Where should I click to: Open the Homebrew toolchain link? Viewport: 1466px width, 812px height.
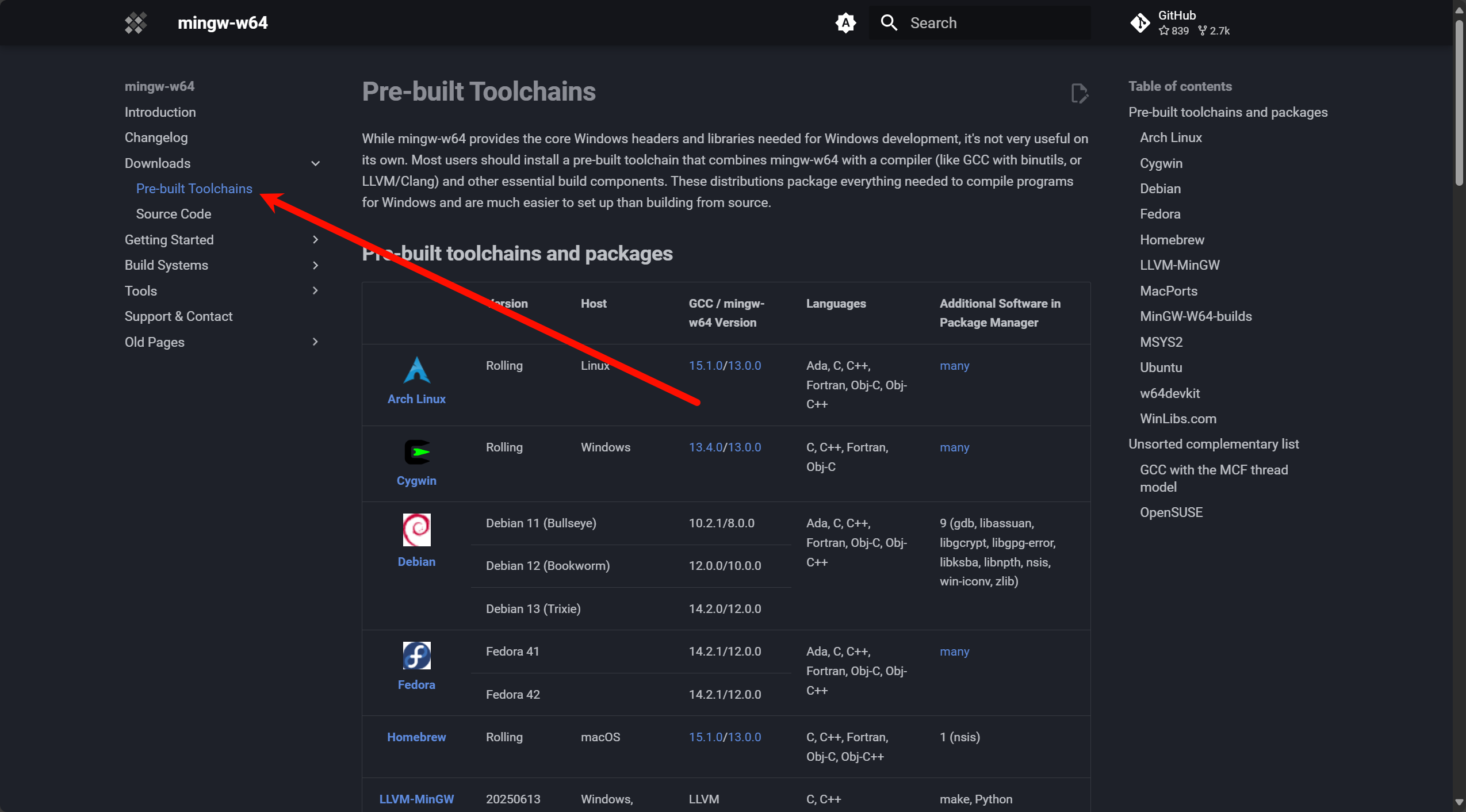tap(416, 737)
